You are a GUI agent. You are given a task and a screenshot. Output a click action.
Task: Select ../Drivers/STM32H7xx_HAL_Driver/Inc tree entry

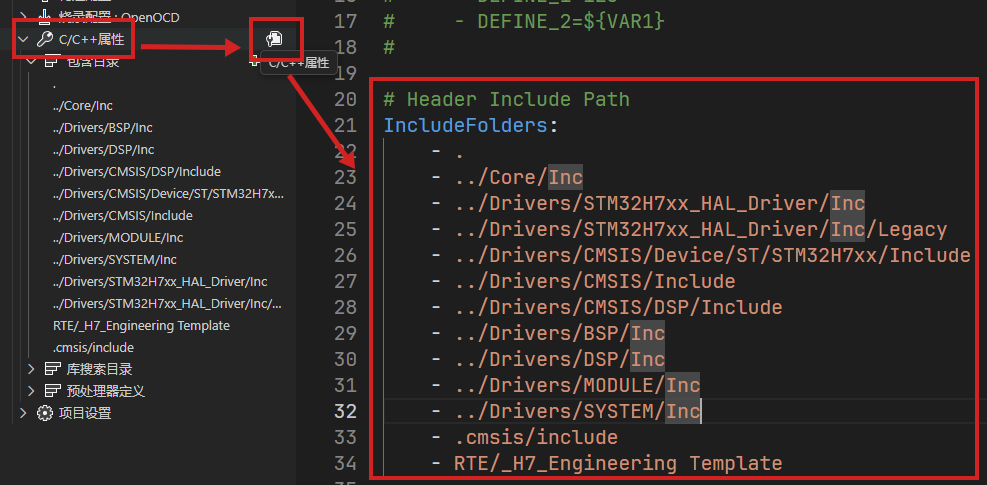(160, 282)
